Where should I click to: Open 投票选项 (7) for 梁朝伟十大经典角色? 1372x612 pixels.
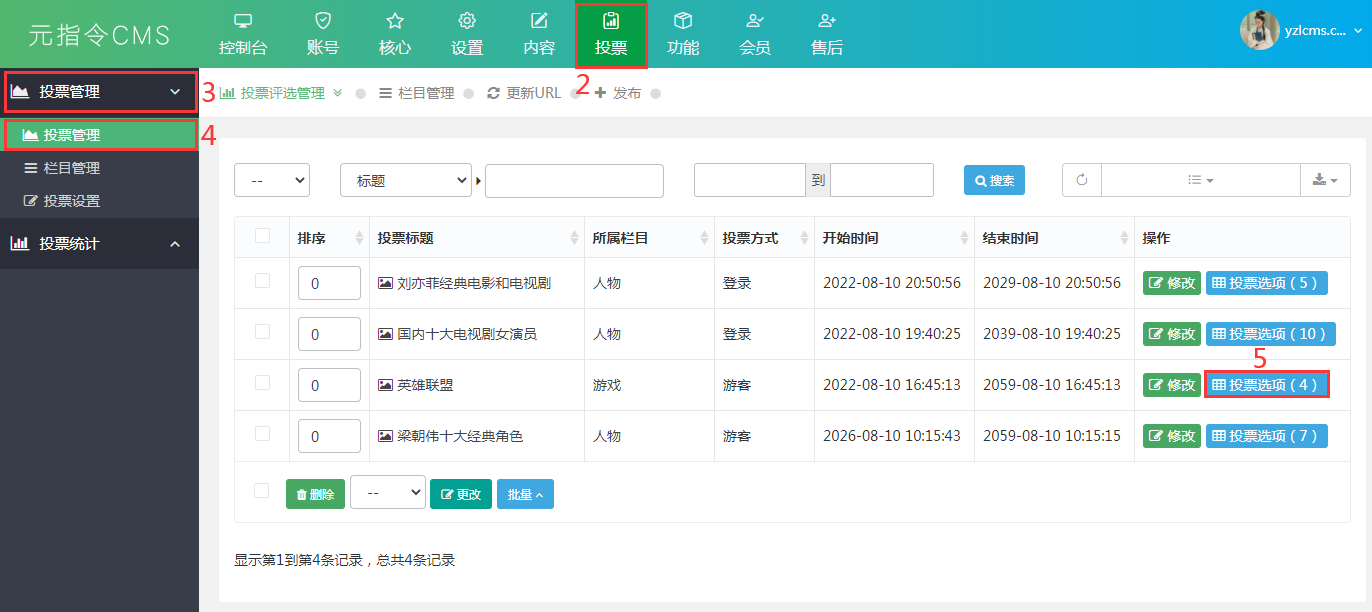[1267, 436]
